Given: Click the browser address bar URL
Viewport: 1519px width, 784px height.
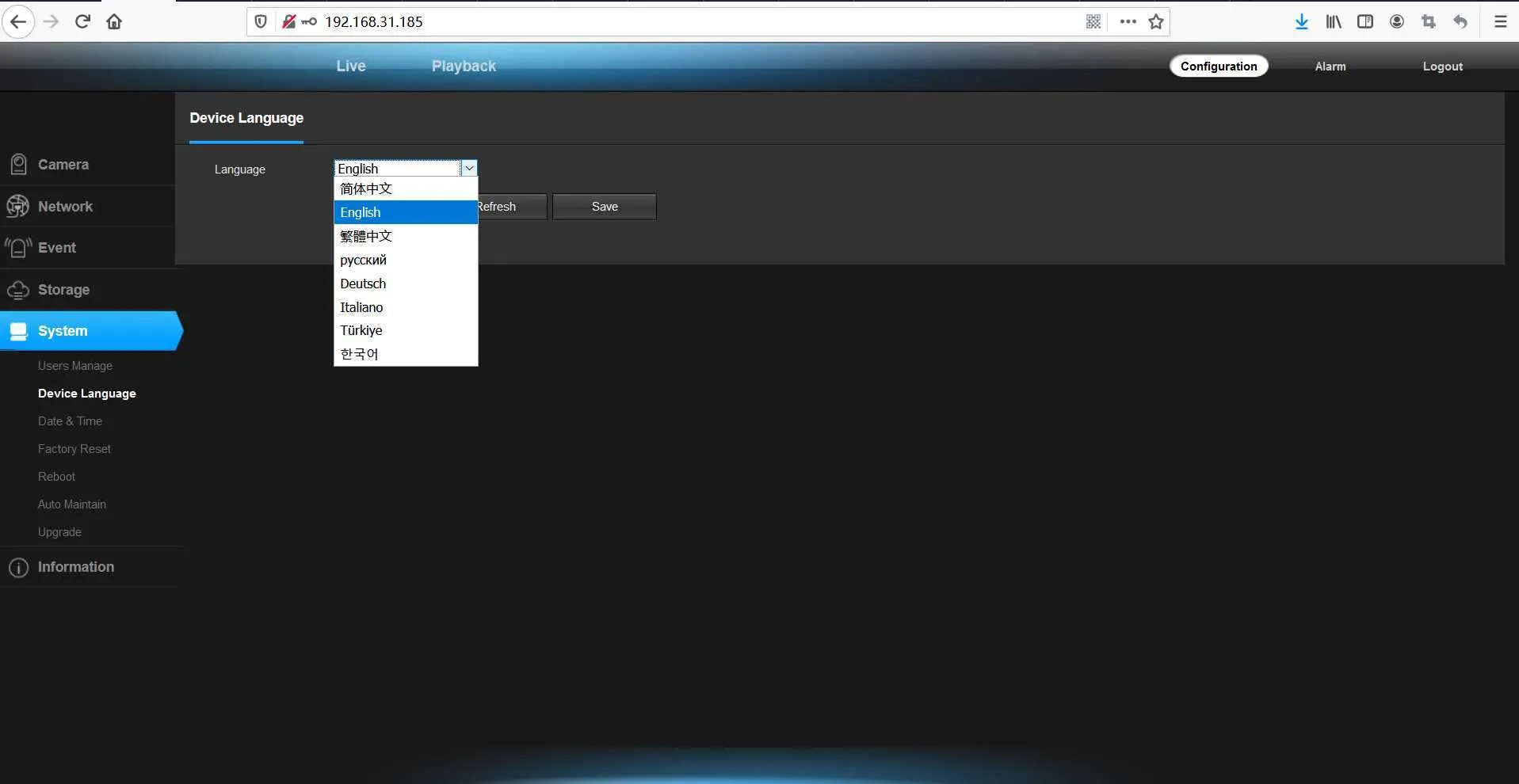Looking at the screenshot, I should point(374,21).
